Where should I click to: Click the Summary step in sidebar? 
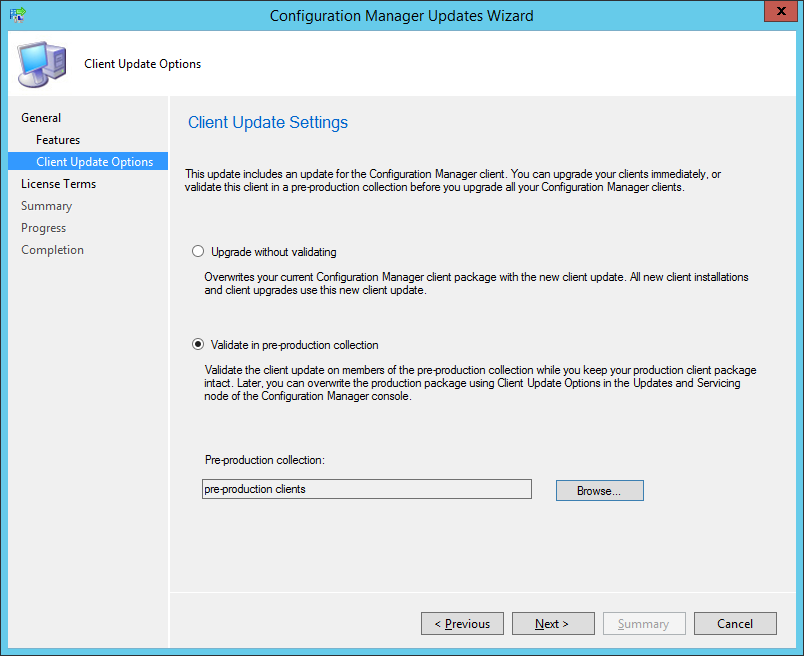pyautogui.click(x=47, y=206)
